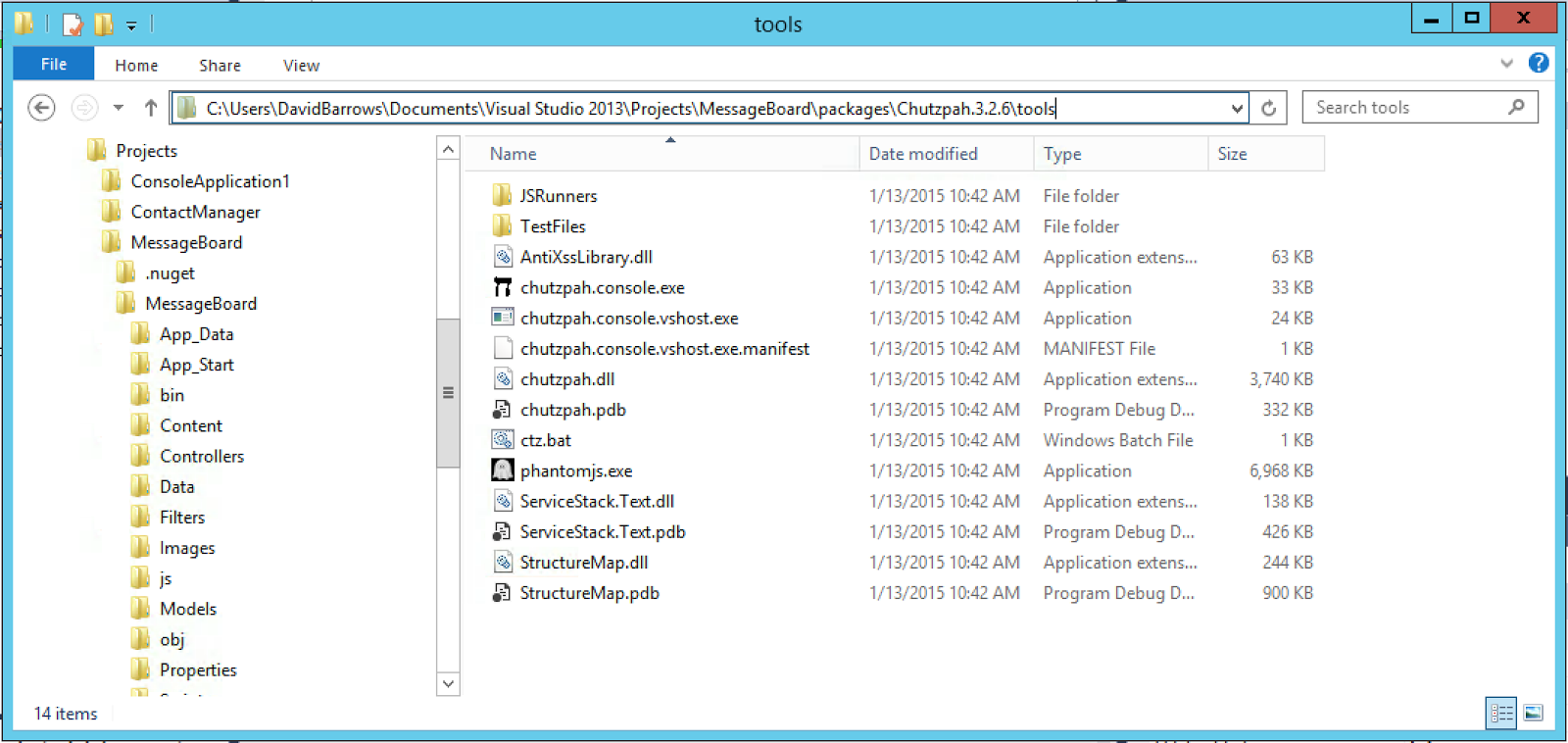Expand the ribbon with the chevron
Screen dimensions: 1568x743
(x=1506, y=64)
